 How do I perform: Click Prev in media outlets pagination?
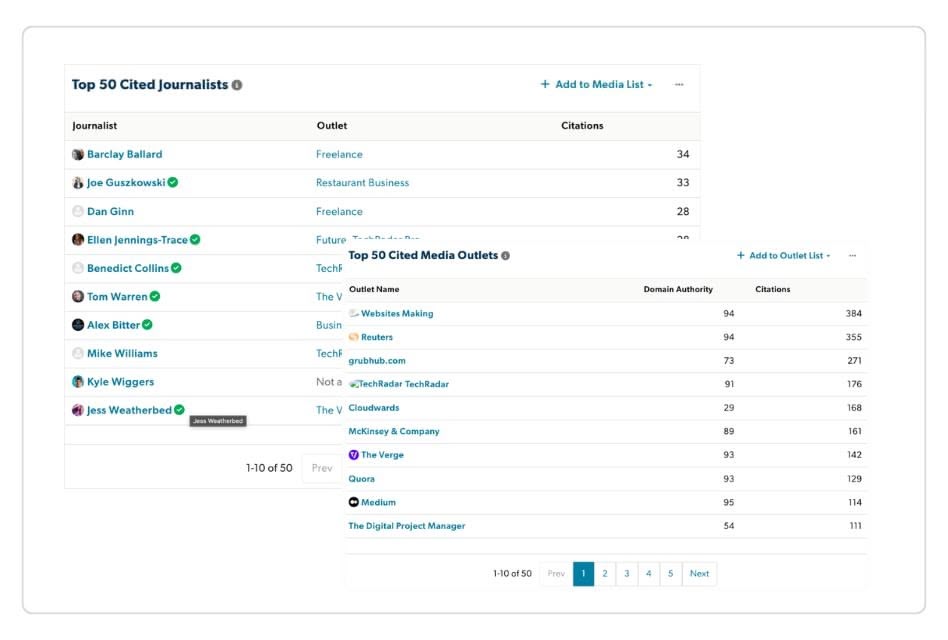(556, 574)
